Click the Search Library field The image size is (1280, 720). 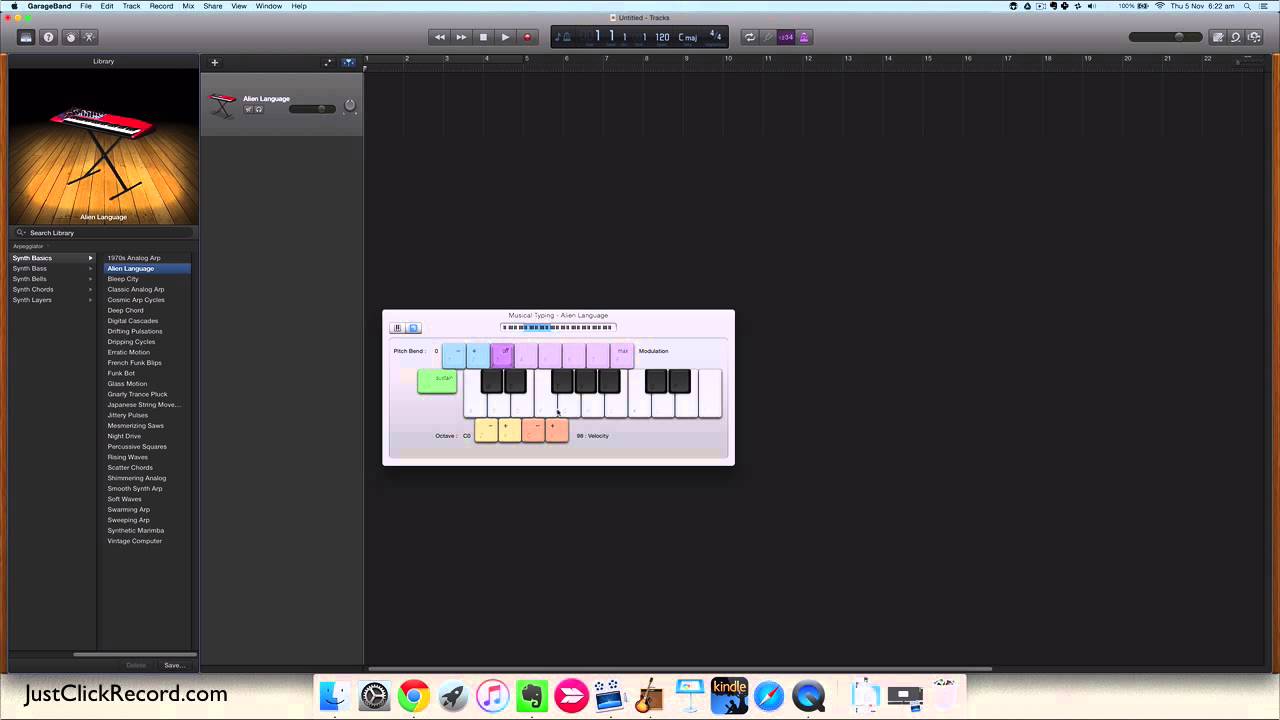104,232
